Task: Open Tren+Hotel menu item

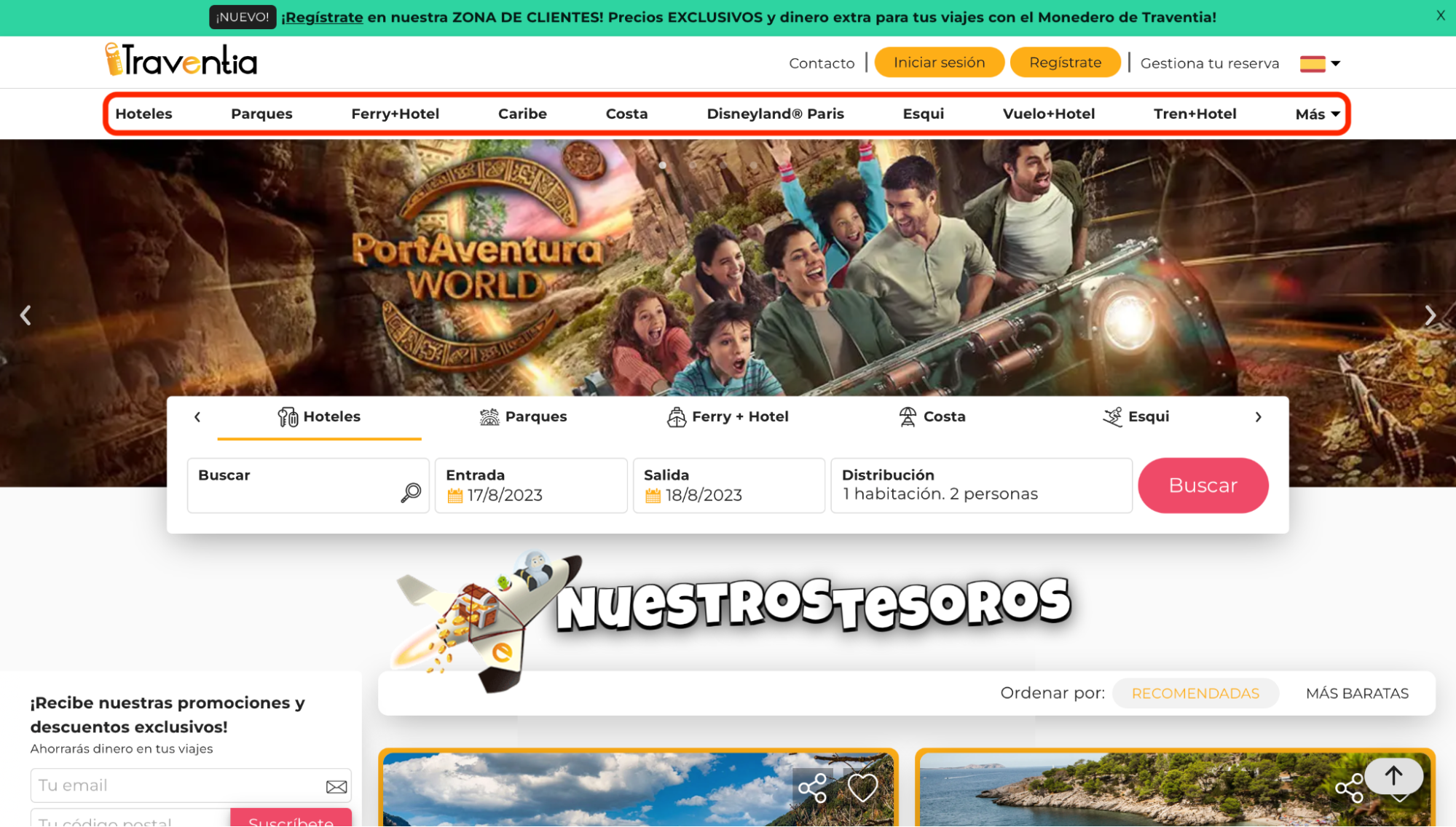Action: coord(1195,114)
